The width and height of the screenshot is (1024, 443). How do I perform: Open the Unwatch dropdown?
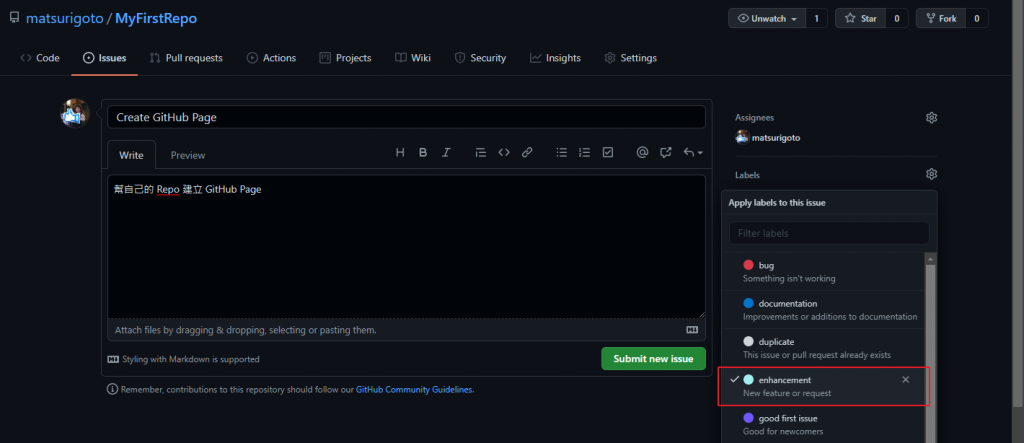click(767, 18)
